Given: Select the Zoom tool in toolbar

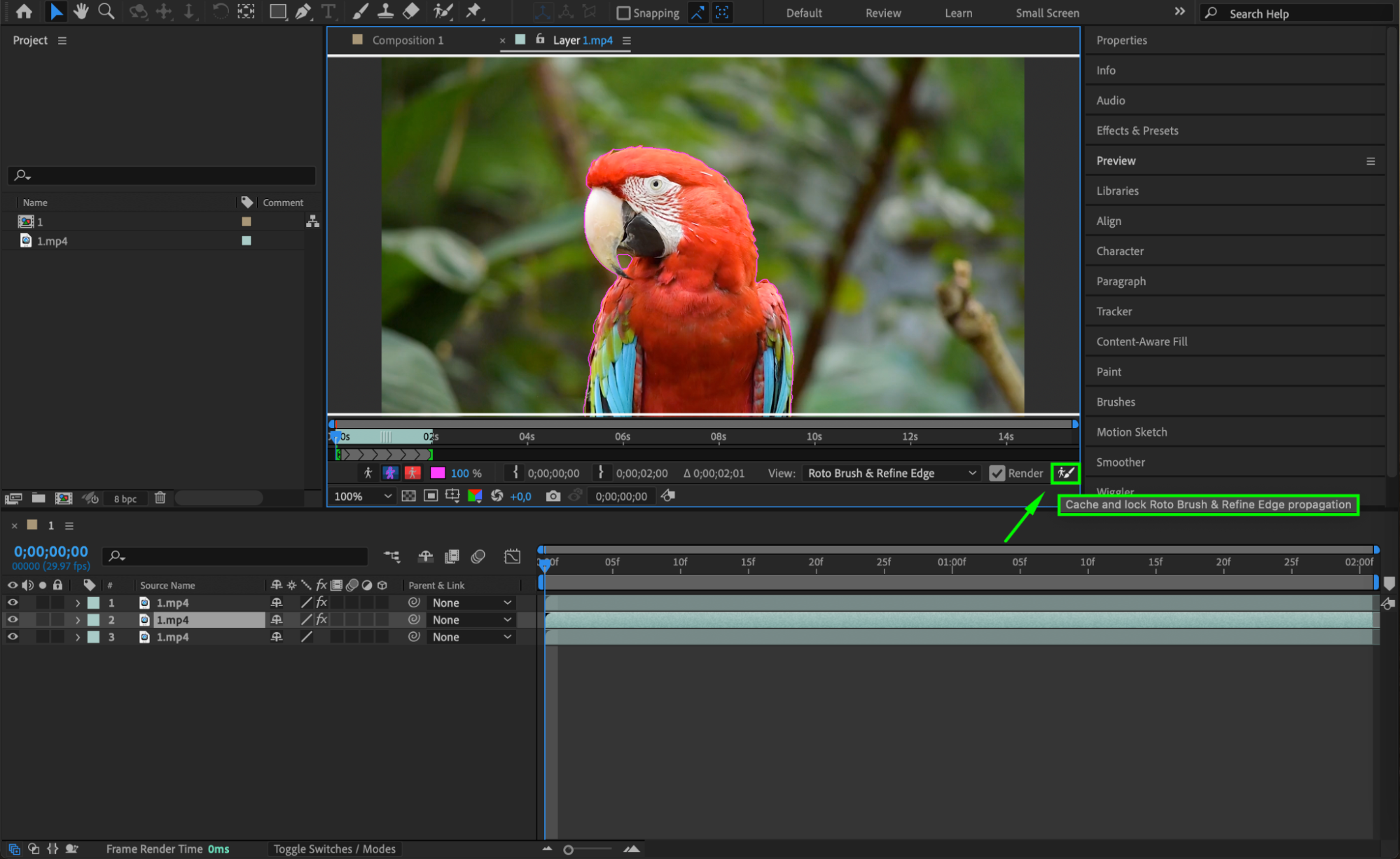Looking at the screenshot, I should (x=106, y=11).
